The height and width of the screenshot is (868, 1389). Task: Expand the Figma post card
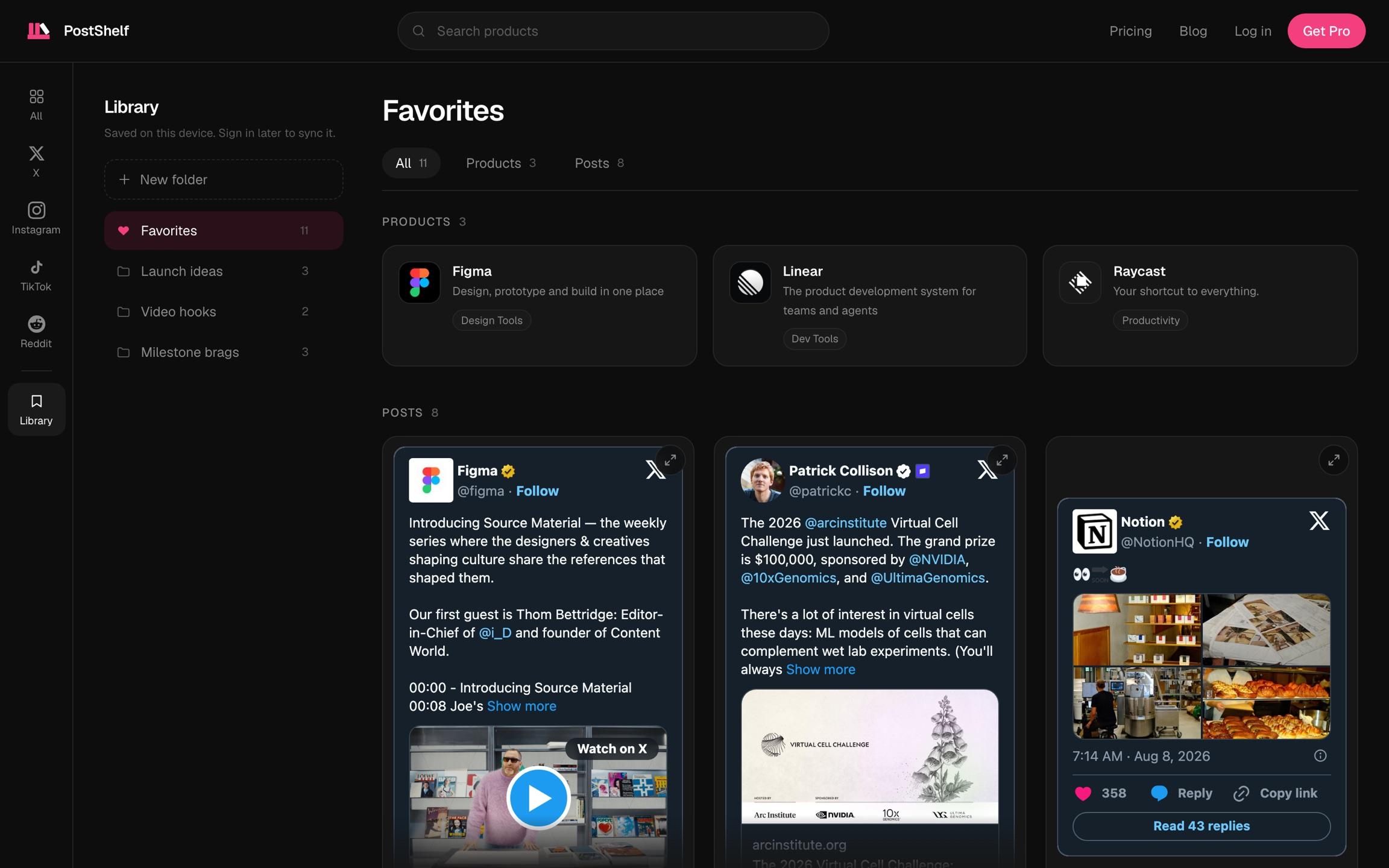pos(670,461)
